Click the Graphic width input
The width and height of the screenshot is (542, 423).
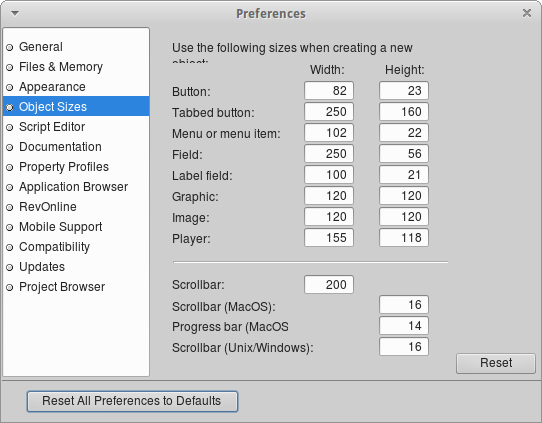click(x=329, y=196)
